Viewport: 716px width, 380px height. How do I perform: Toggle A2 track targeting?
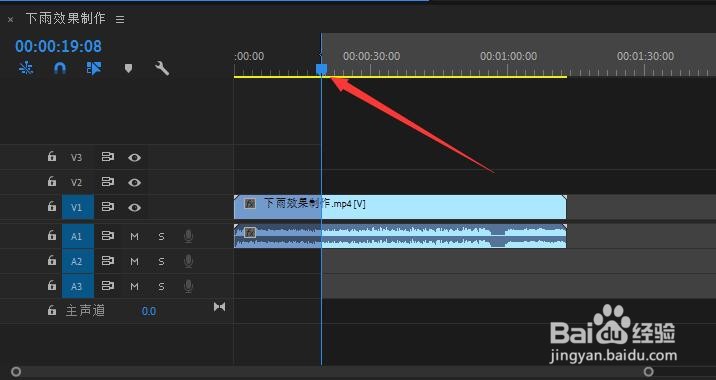tap(78, 261)
